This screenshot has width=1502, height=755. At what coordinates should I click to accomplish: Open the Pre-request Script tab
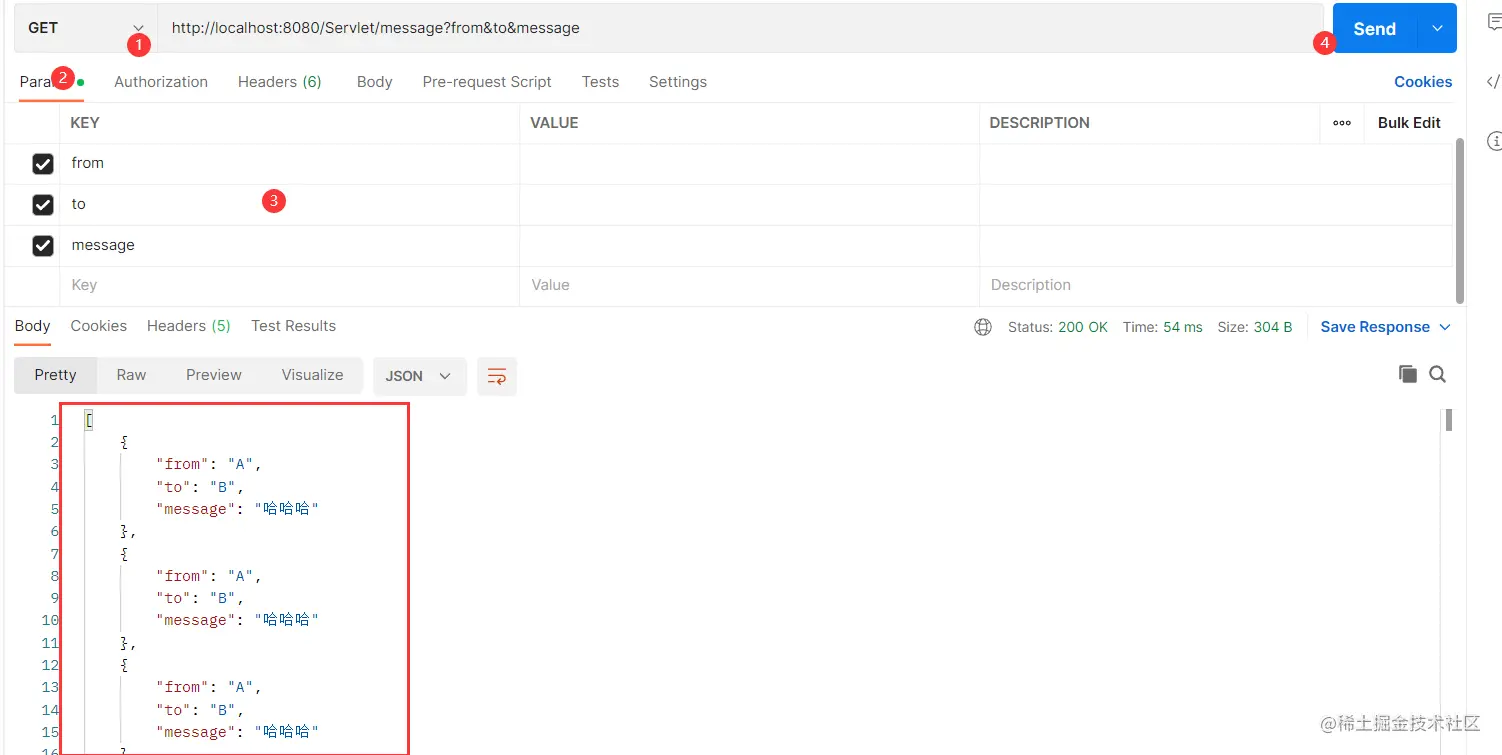pyautogui.click(x=487, y=82)
